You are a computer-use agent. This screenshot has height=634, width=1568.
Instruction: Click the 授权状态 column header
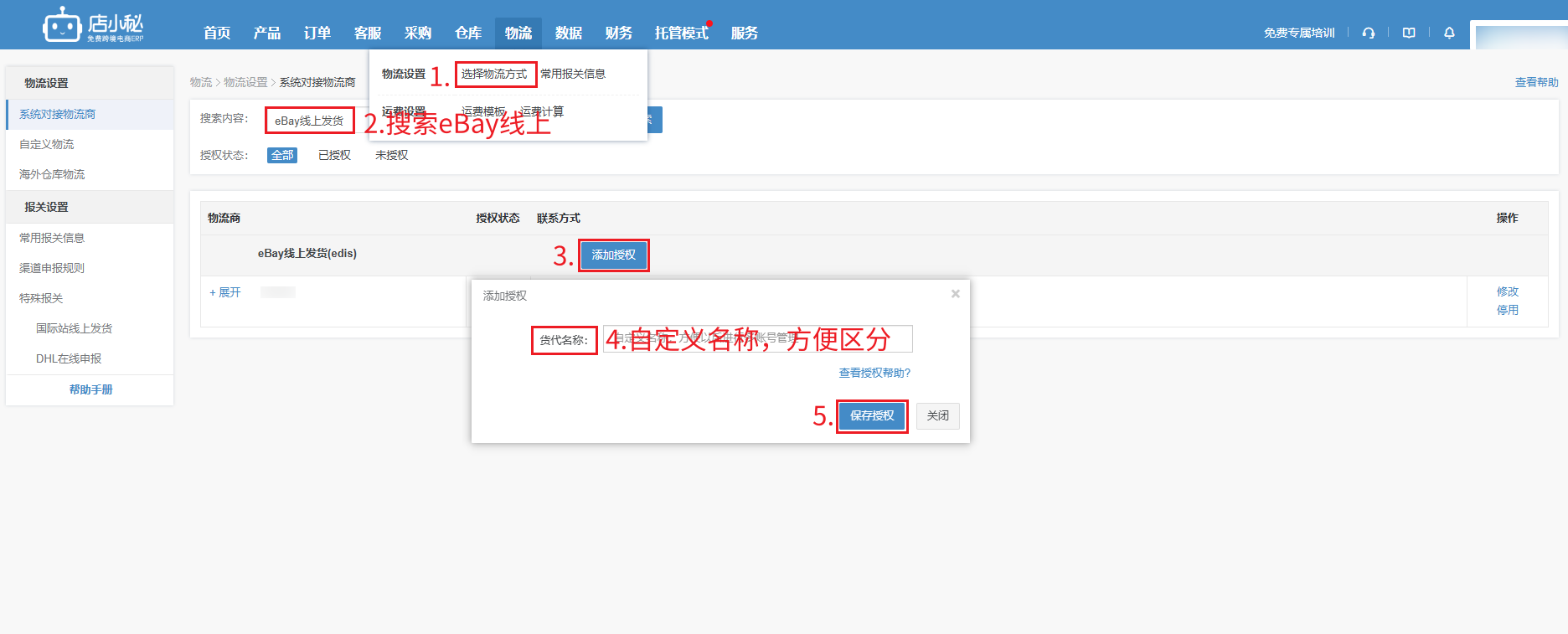click(x=498, y=218)
